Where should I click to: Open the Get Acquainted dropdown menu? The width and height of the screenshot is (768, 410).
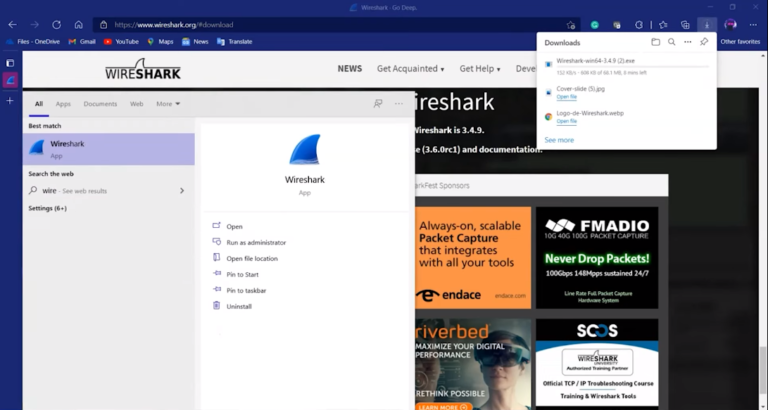[410, 69]
